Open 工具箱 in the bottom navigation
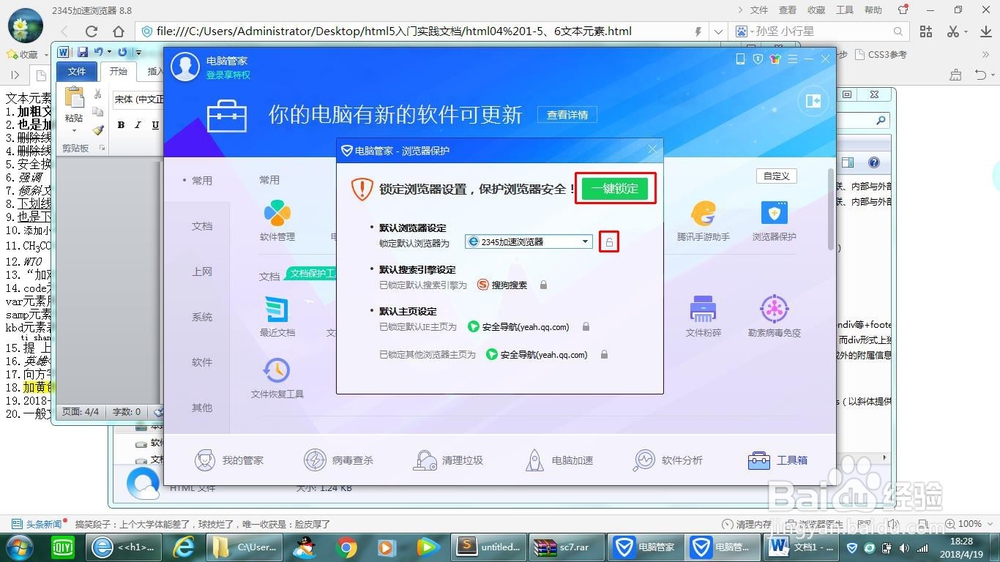 click(777, 460)
